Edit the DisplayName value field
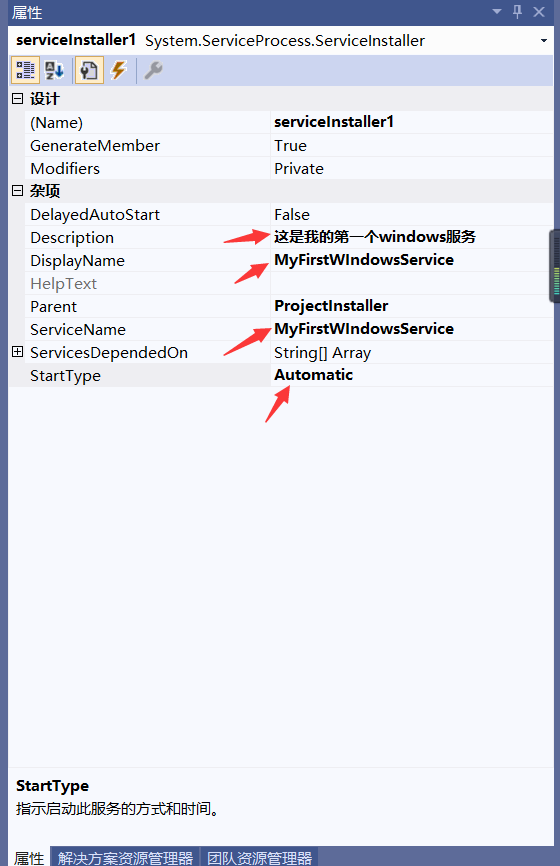The height and width of the screenshot is (866, 560). pyautogui.click(x=411, y=260)
